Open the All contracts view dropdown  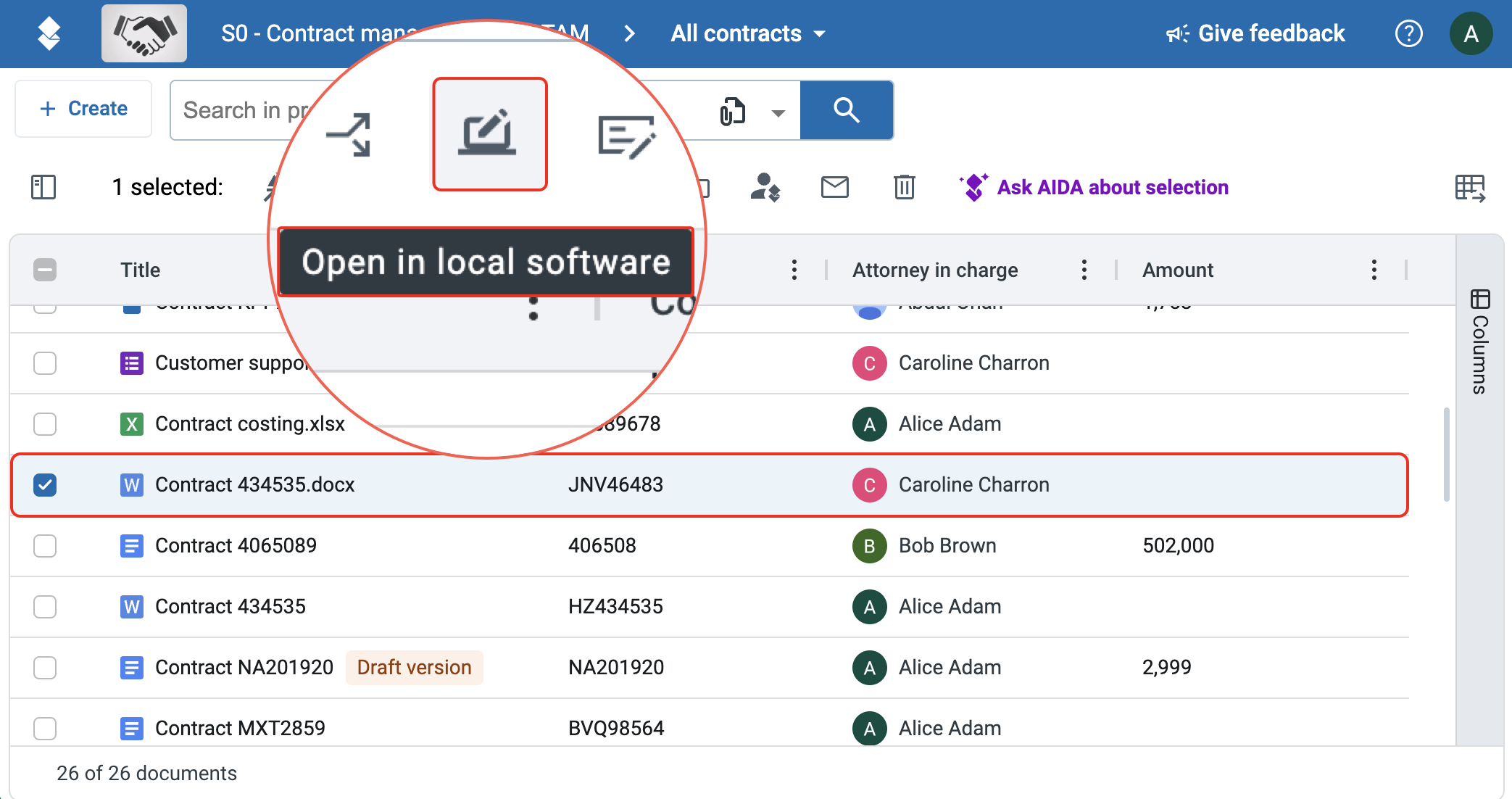(748, 33)
